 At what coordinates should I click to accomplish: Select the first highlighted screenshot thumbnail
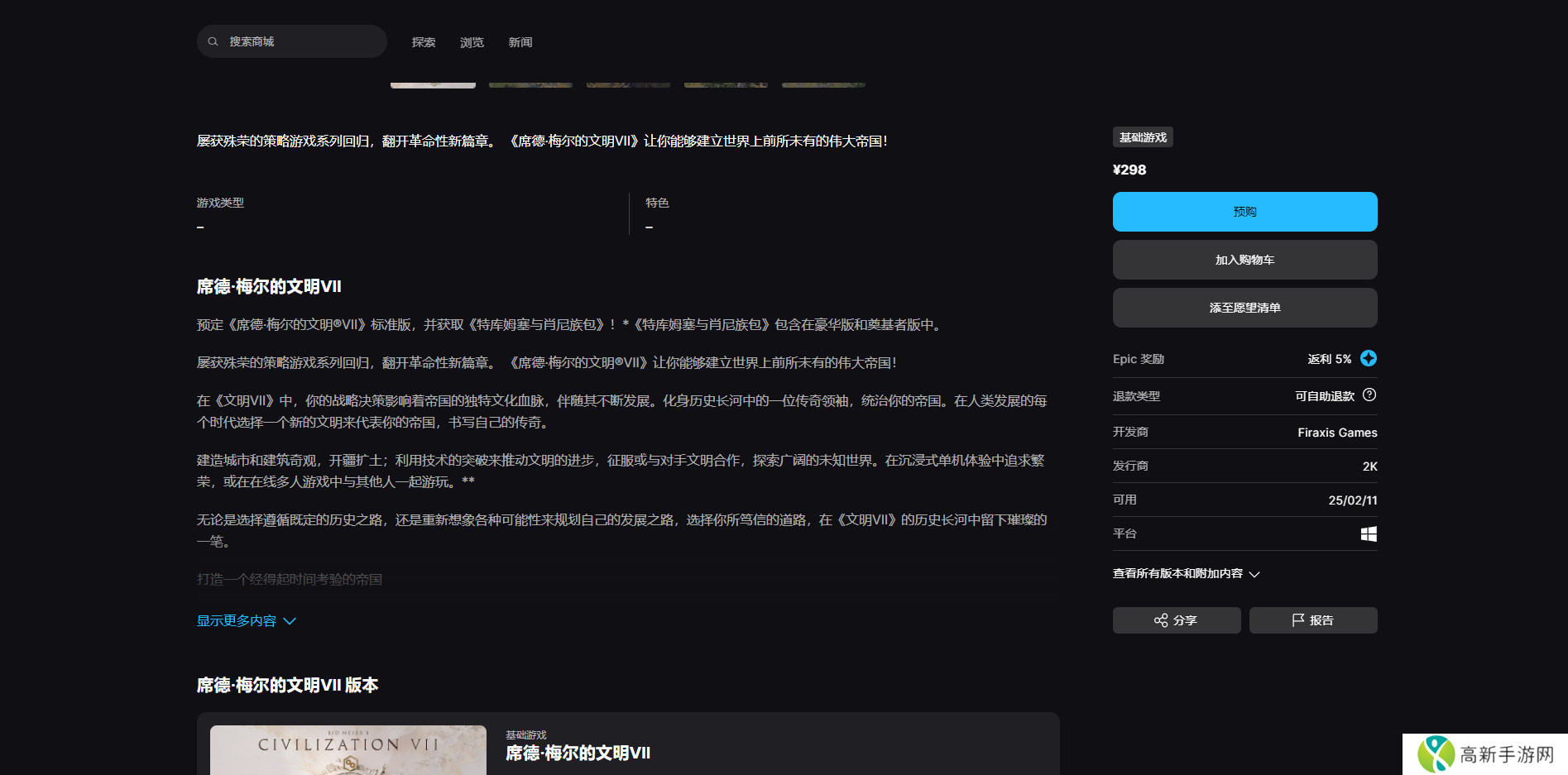point(433,84)
